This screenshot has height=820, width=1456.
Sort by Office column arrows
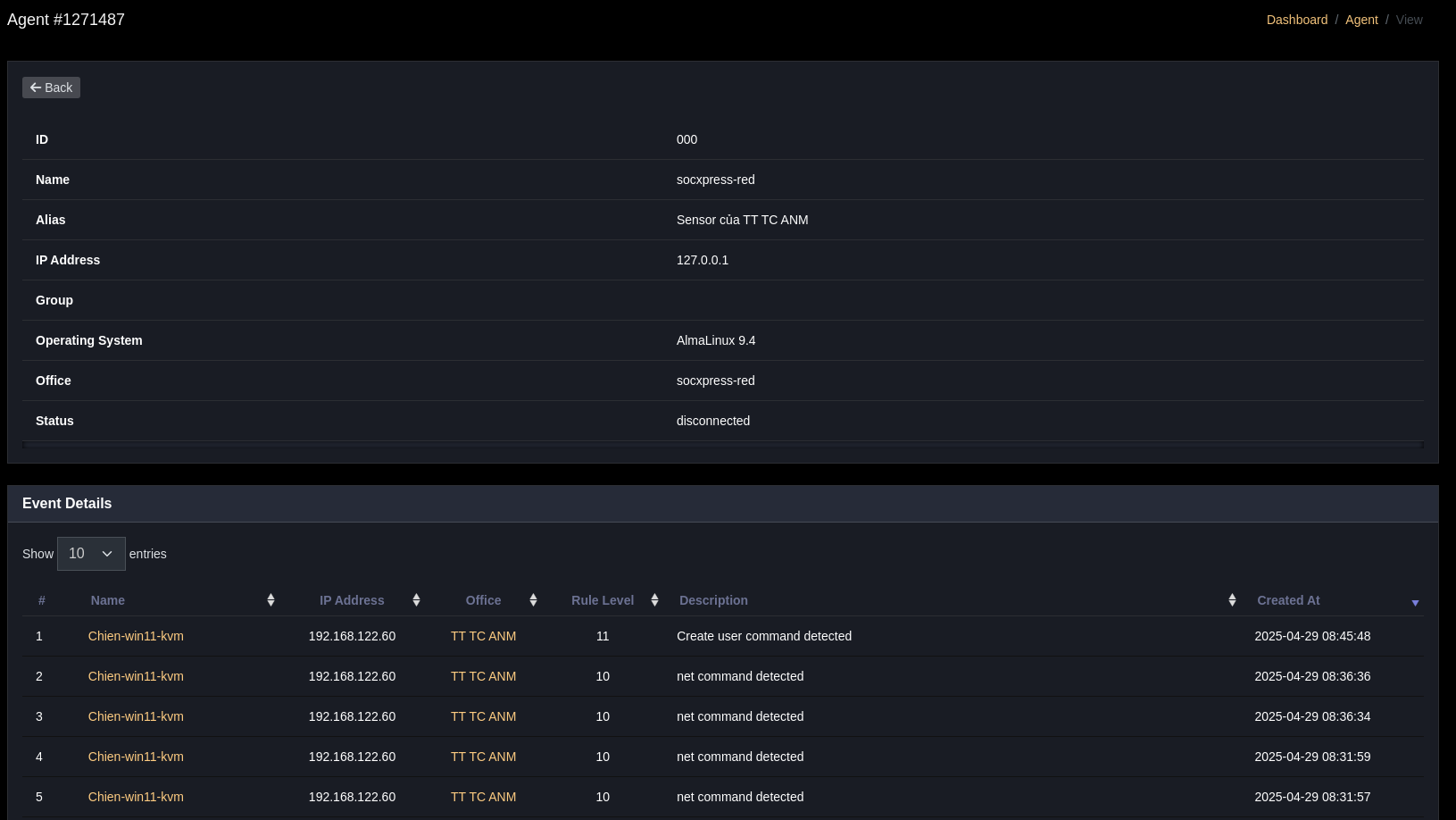click(x=533, y=600)
